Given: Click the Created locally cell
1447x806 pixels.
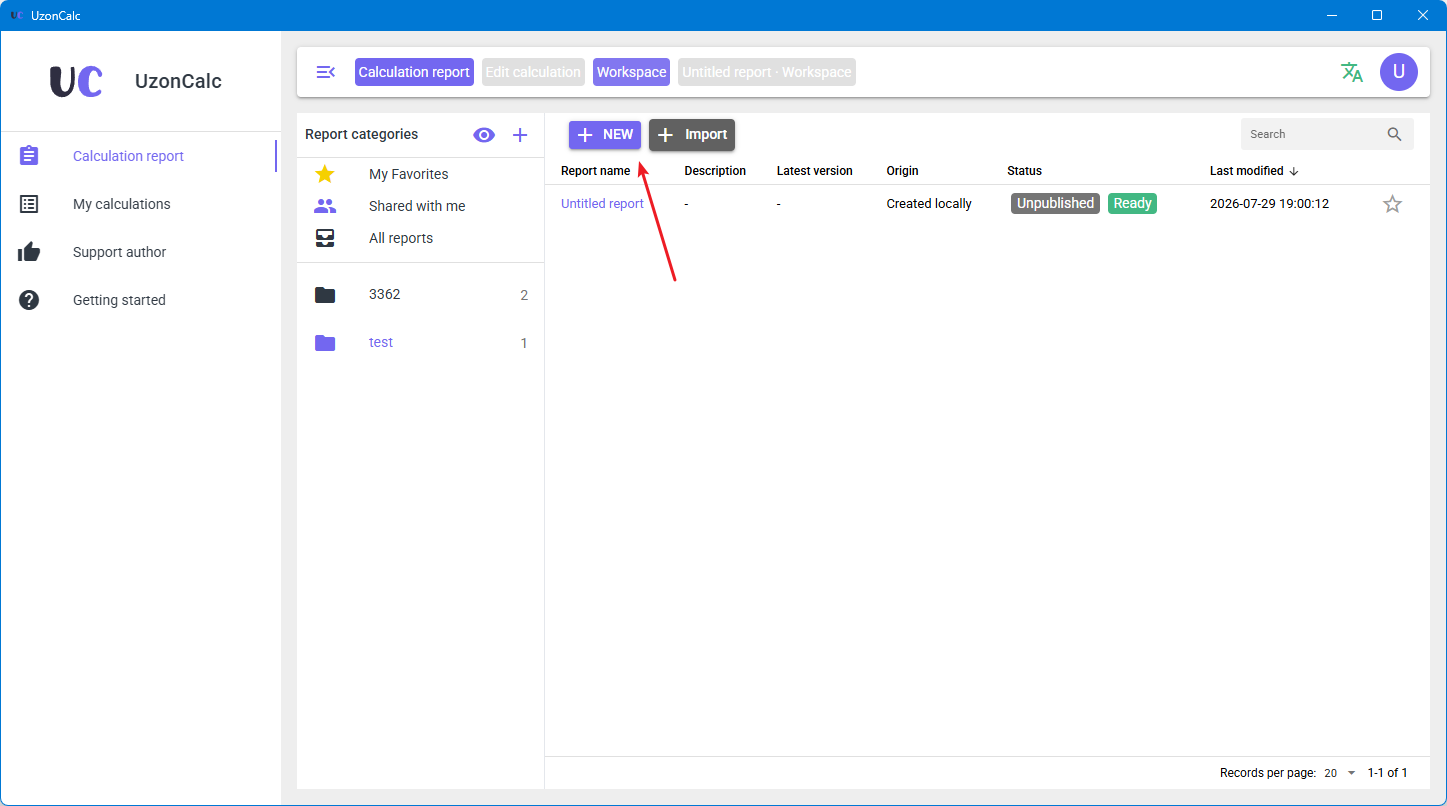Looking at the screenshot, I should tap(929, 204).
